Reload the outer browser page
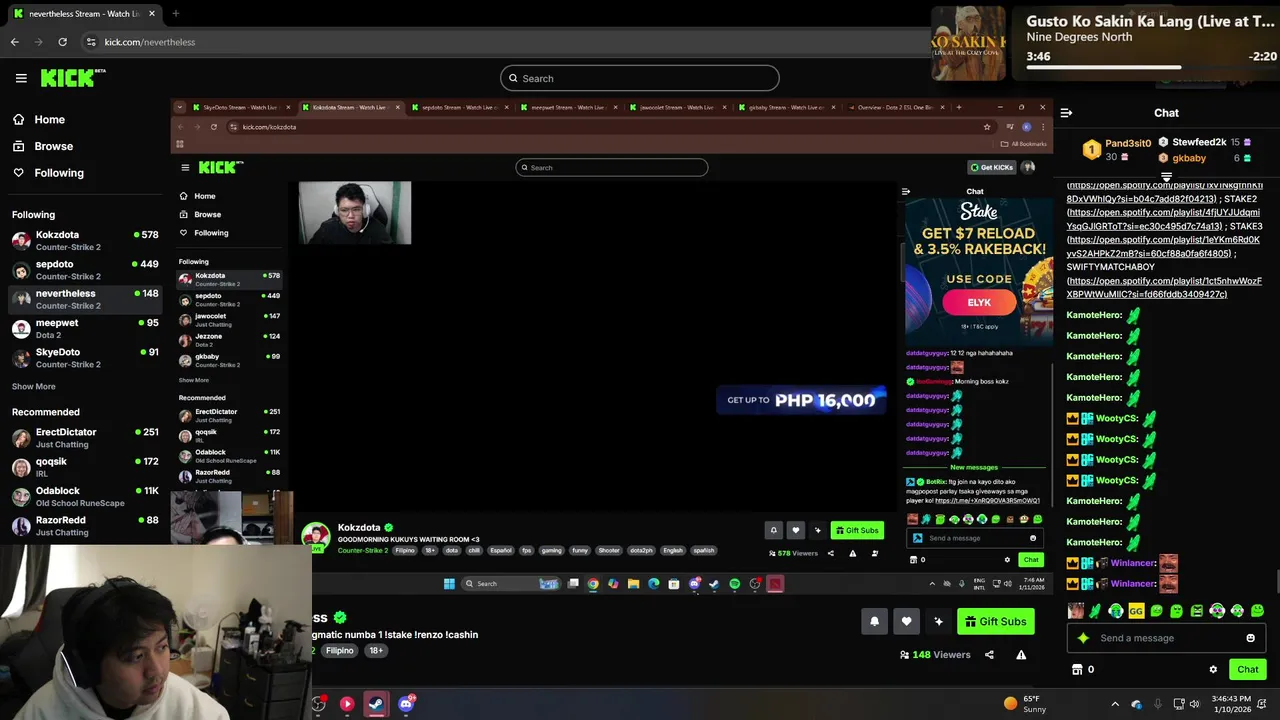 pos(62,42)
